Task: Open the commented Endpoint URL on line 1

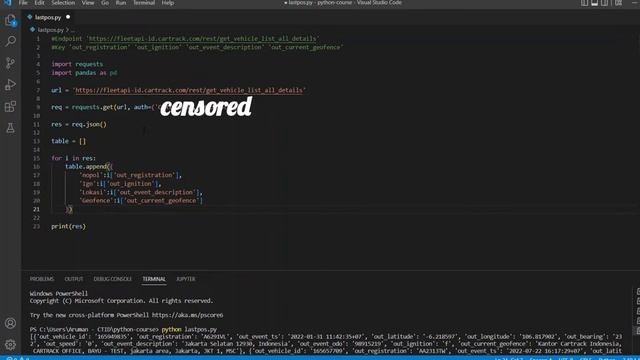Action: (x=203, y=39)
